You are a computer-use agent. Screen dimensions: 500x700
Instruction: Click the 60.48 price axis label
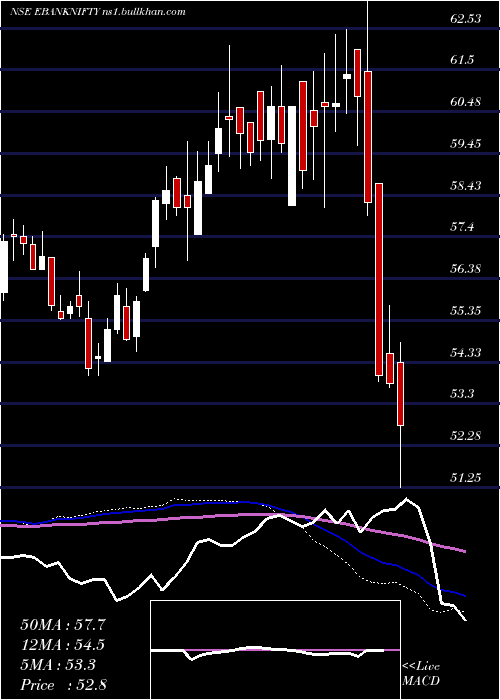tap(466, 102)
